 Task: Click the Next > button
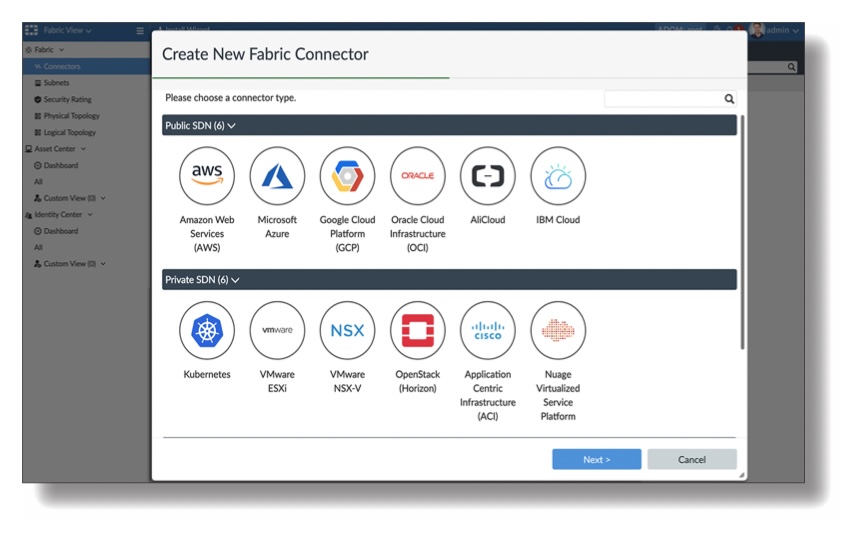pyautogui.click(x=596, y=459)
